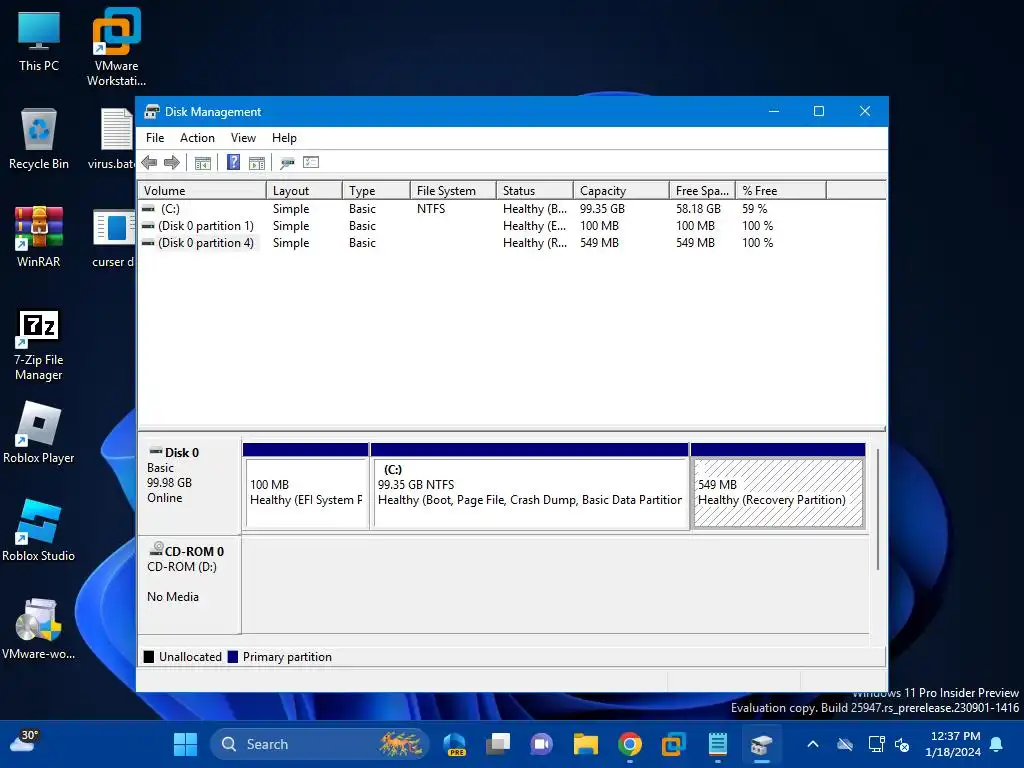Click the Forward arrow in Disk Management toolbar

[x=172, y=163]
